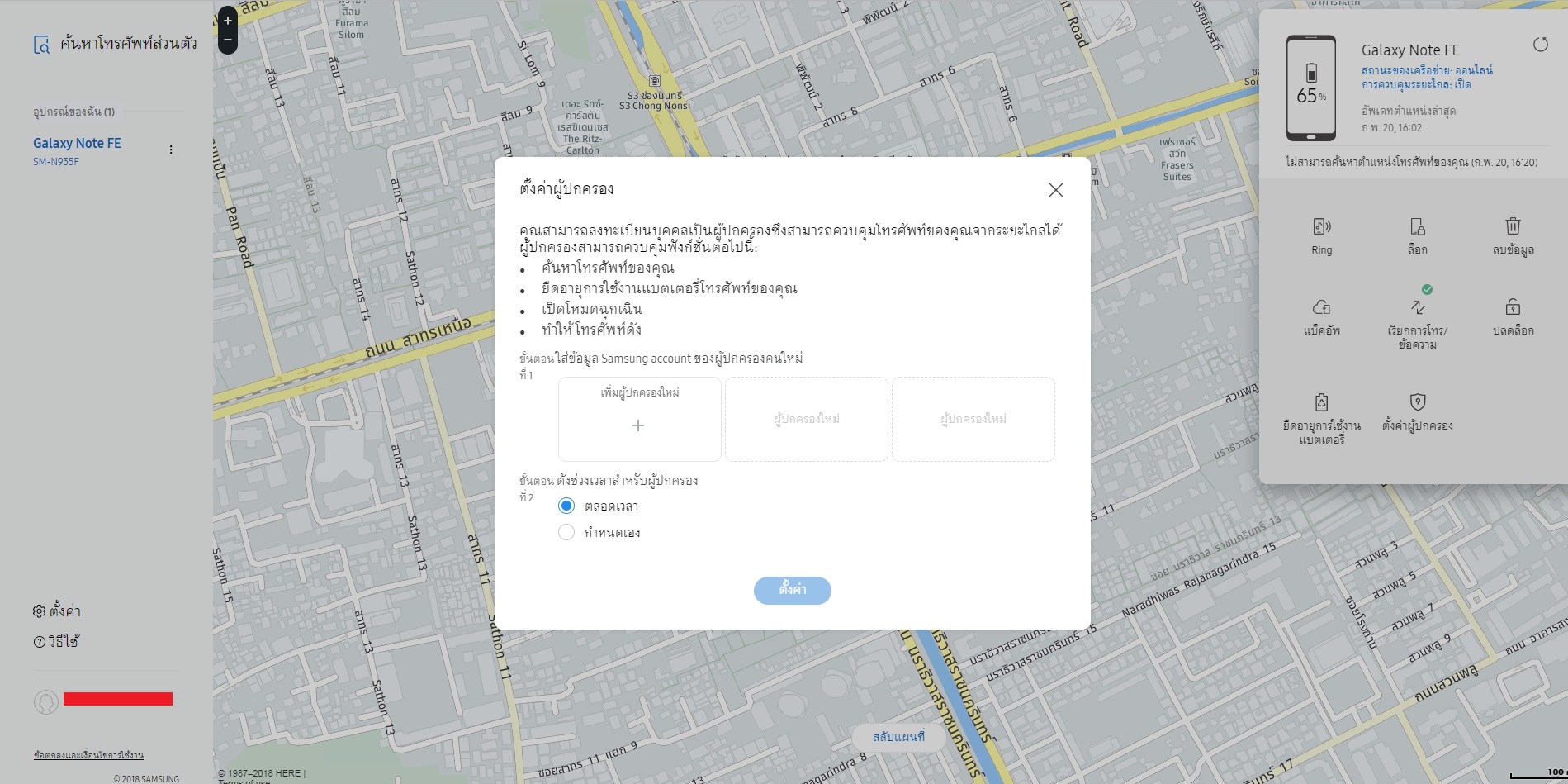Click the Ring phone icon
The width and height of the screenshot is (1568, 784).
1321,226
